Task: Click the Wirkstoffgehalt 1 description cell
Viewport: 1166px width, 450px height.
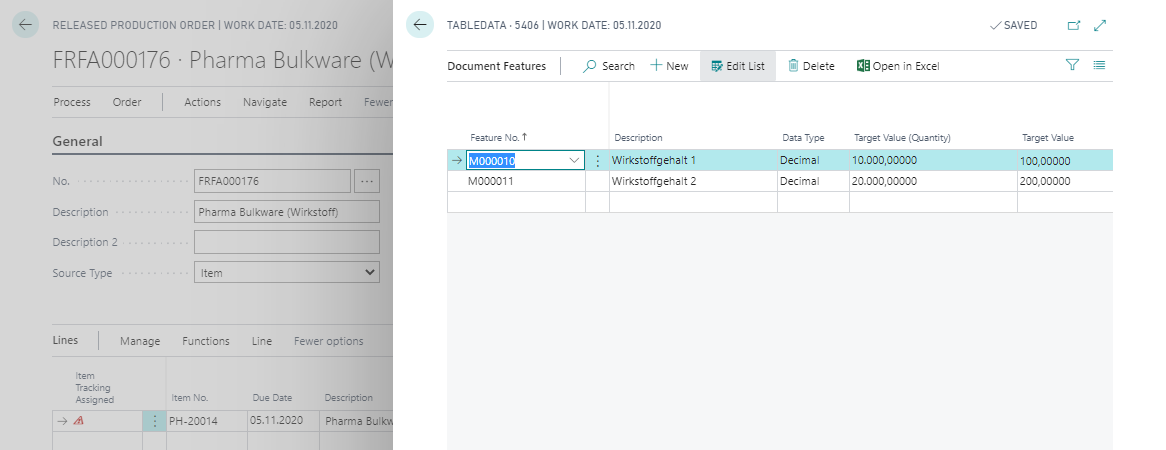Action: (x=693, y=160)
